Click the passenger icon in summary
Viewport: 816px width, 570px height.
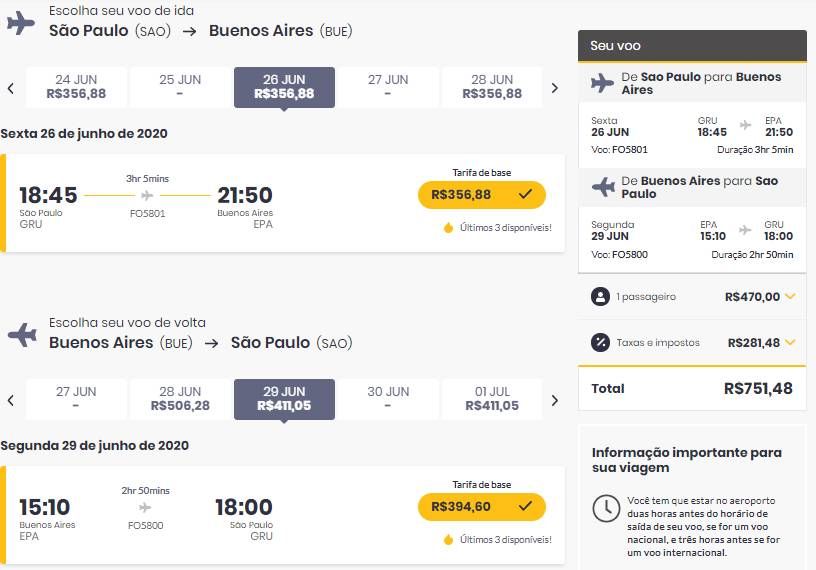coord(600,297)
